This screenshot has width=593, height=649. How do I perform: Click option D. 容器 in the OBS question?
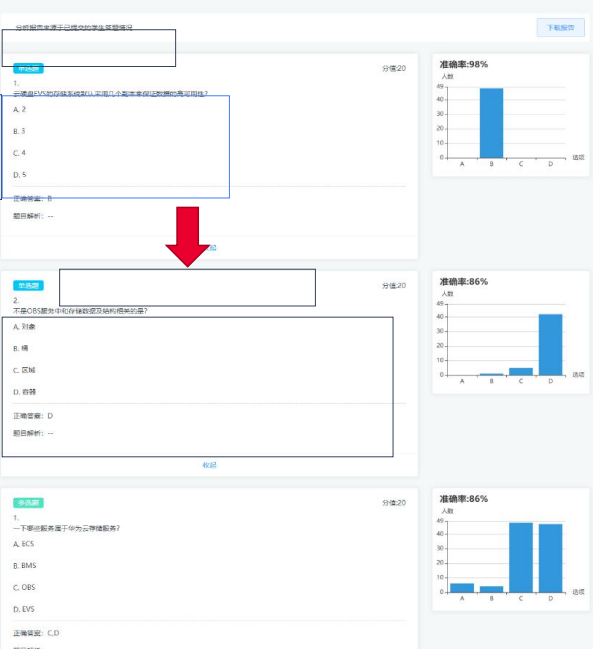click(24, 392)
